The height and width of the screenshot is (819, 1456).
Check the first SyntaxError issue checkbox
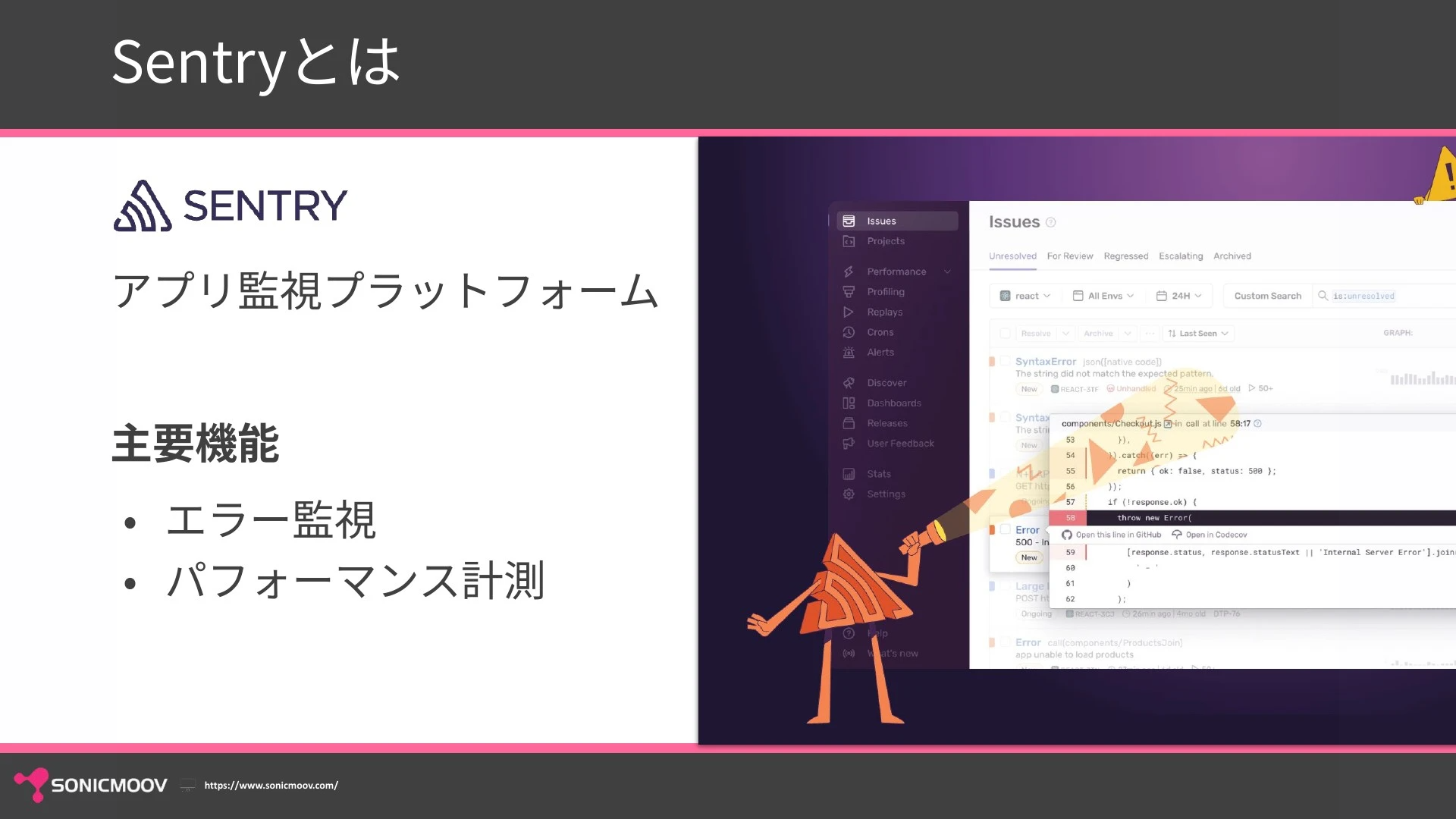[1005, 362]
